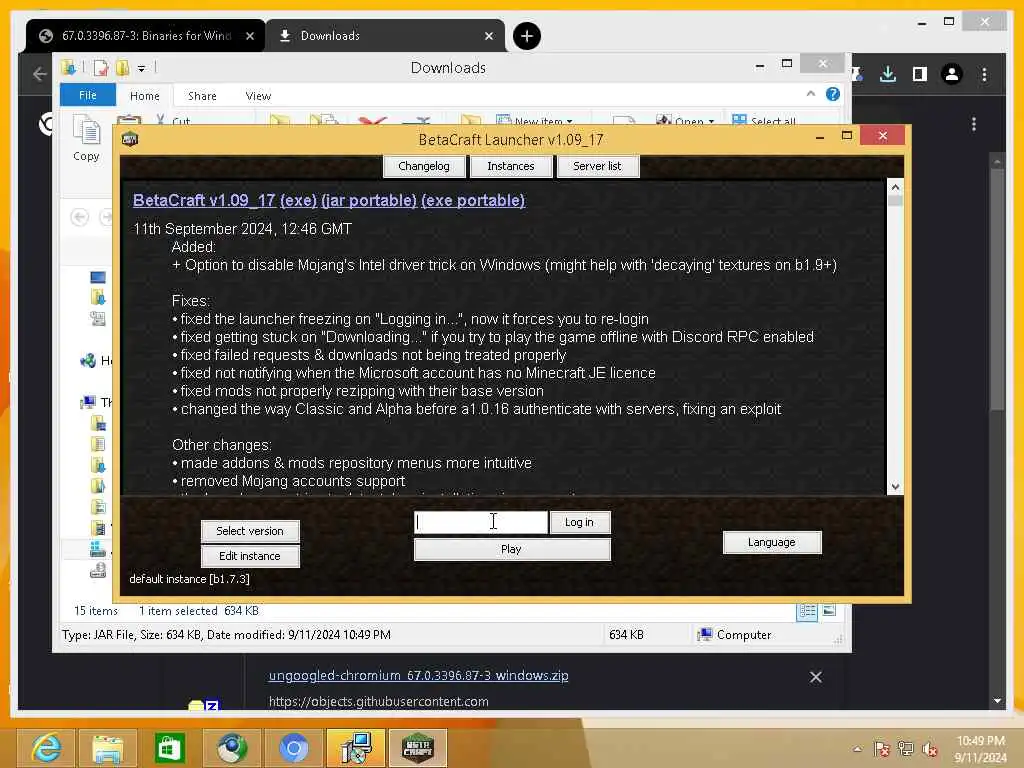Image resolution: width=1024 pixels, height=768 pixels.
Task: Open a new browser tab
Action: (x=527, y=36)
